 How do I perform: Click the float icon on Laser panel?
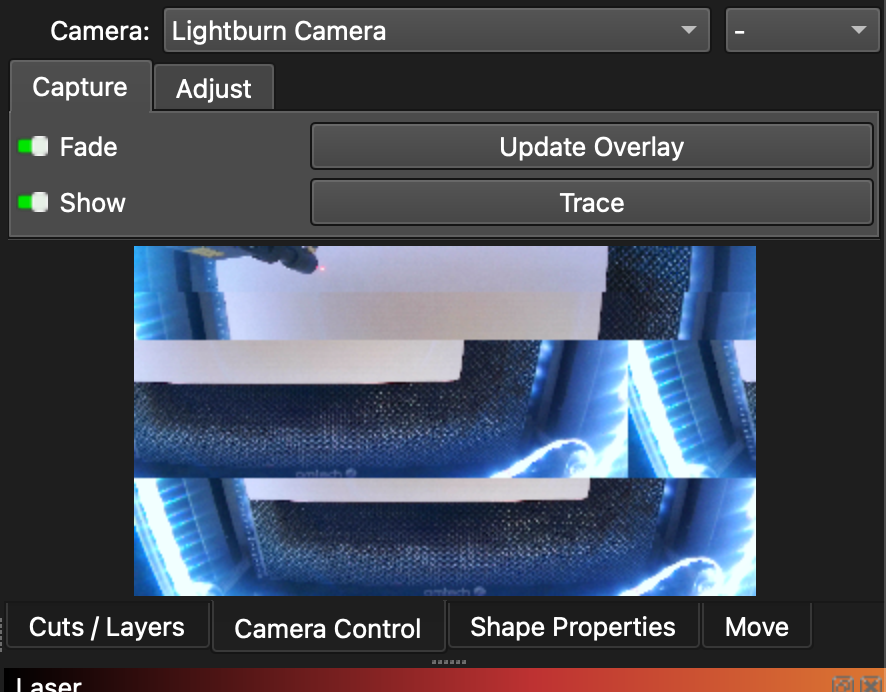pos(842,685)
